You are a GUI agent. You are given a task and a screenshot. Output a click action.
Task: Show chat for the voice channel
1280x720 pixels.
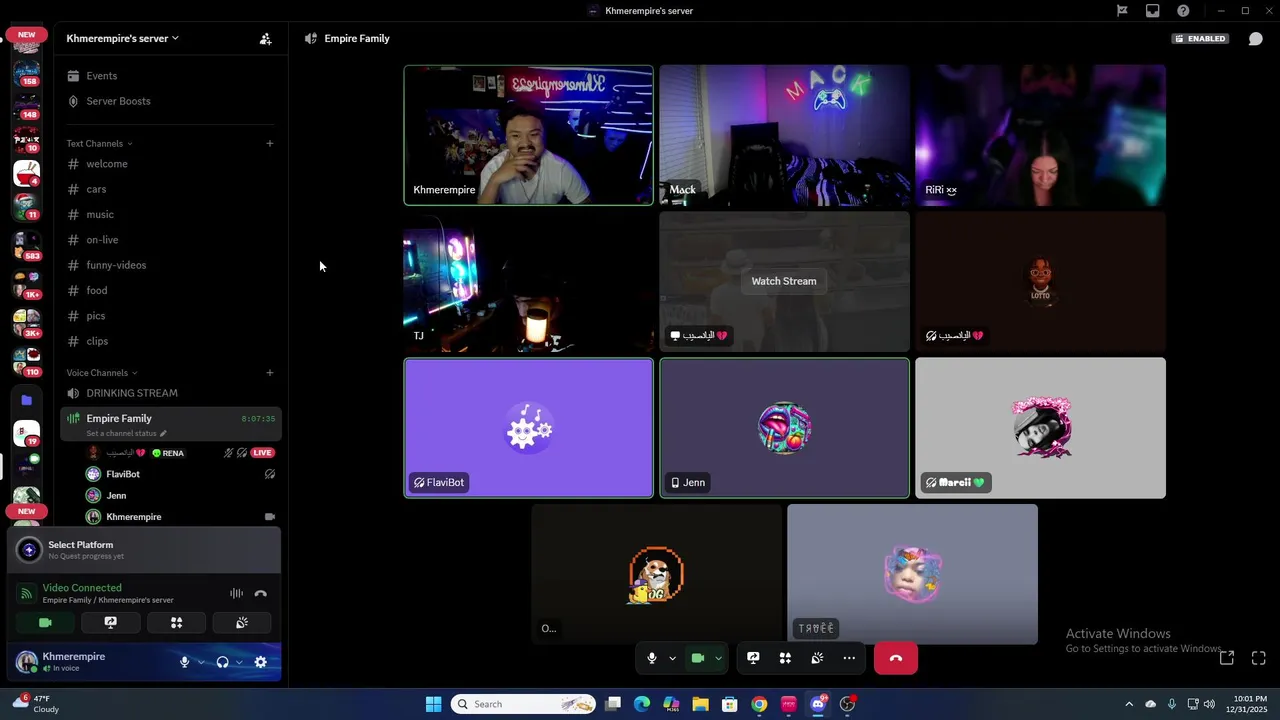click(1255, 39)
